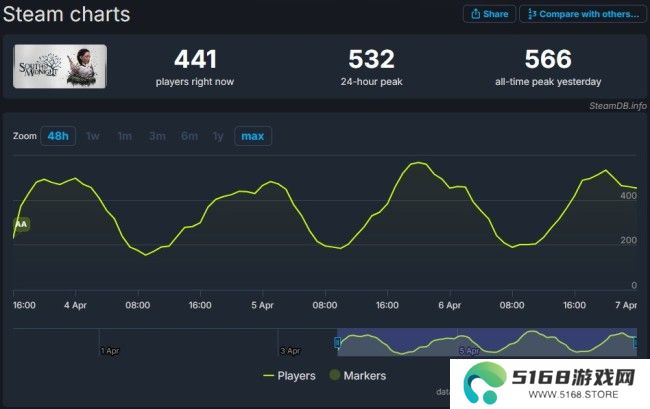Click the 7 Apr axis label
The height and width of the screenshot is (409, 650).
point(626,305)
